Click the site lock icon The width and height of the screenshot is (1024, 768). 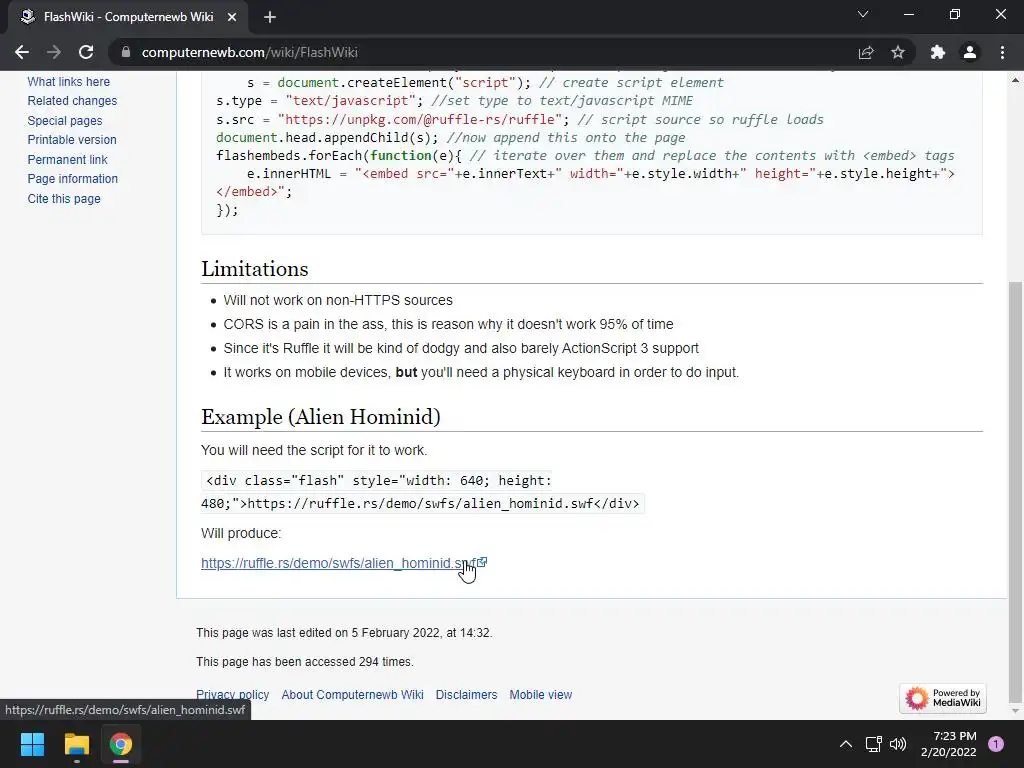126,52
